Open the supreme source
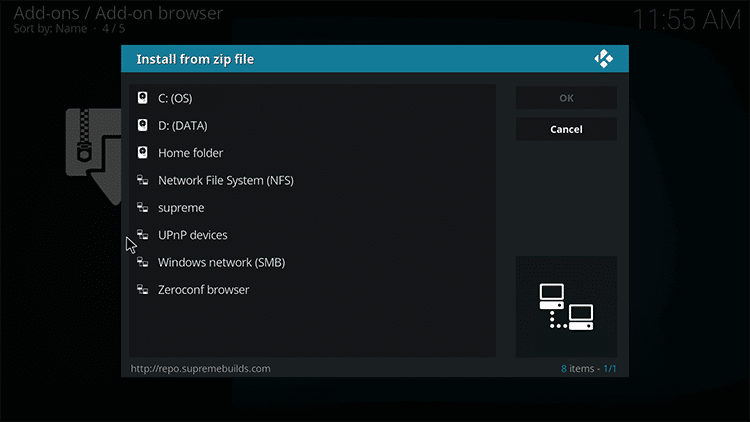 (x=312, y=208)
